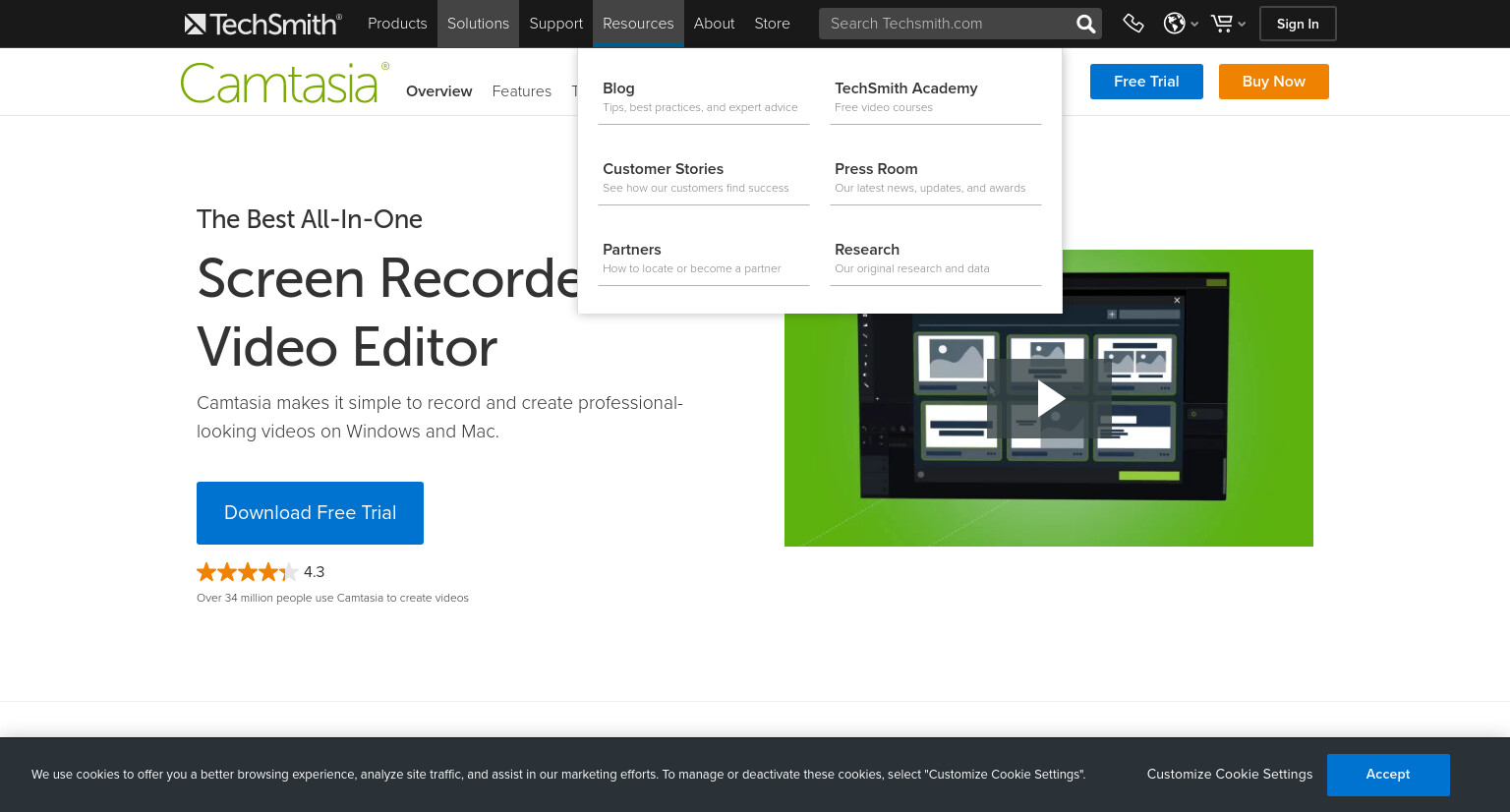Click the star rating icons
The image size is (1510, 812).
click(x=247, y=572)
